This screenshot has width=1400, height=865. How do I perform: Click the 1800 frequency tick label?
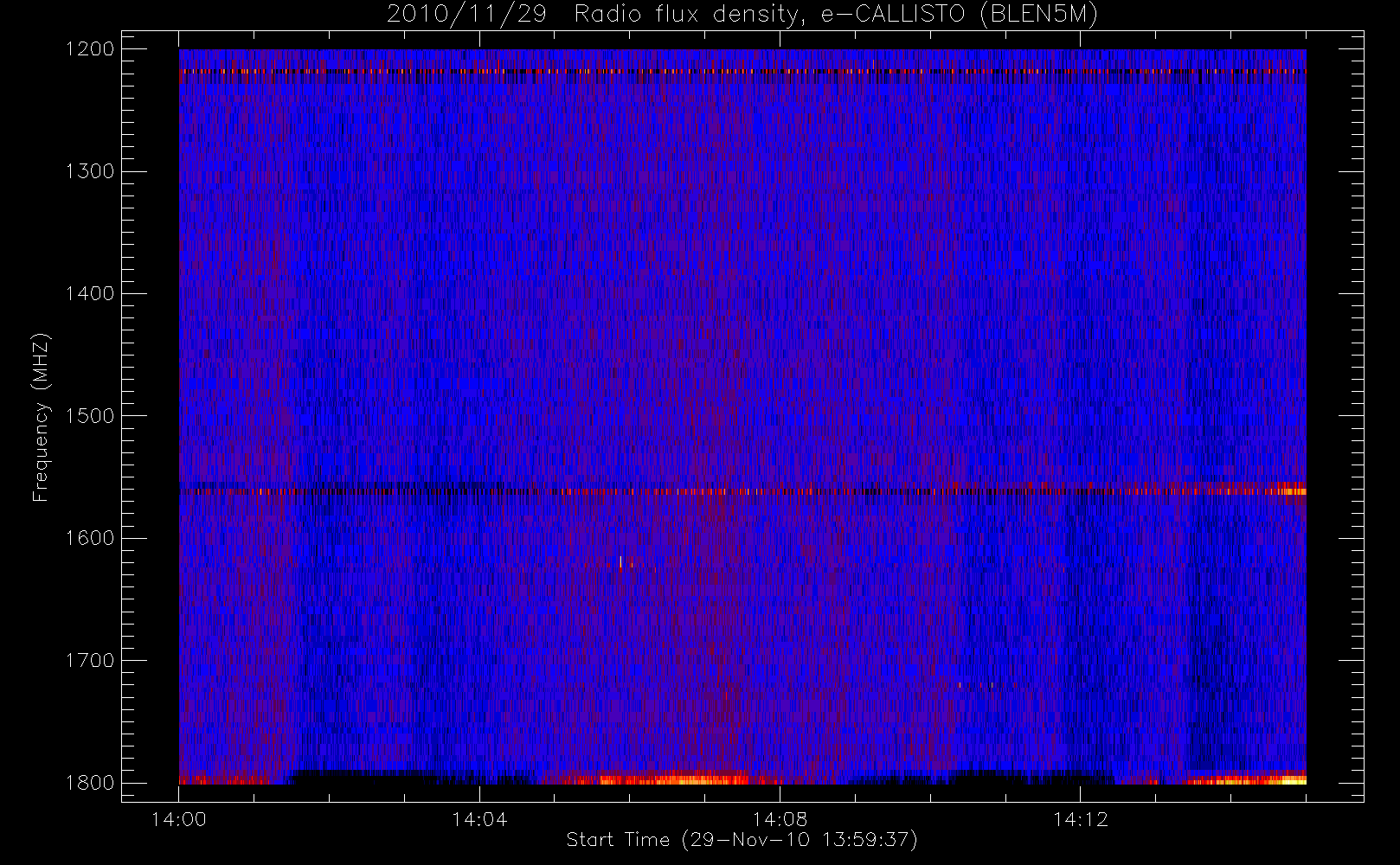tap(90, 783)
